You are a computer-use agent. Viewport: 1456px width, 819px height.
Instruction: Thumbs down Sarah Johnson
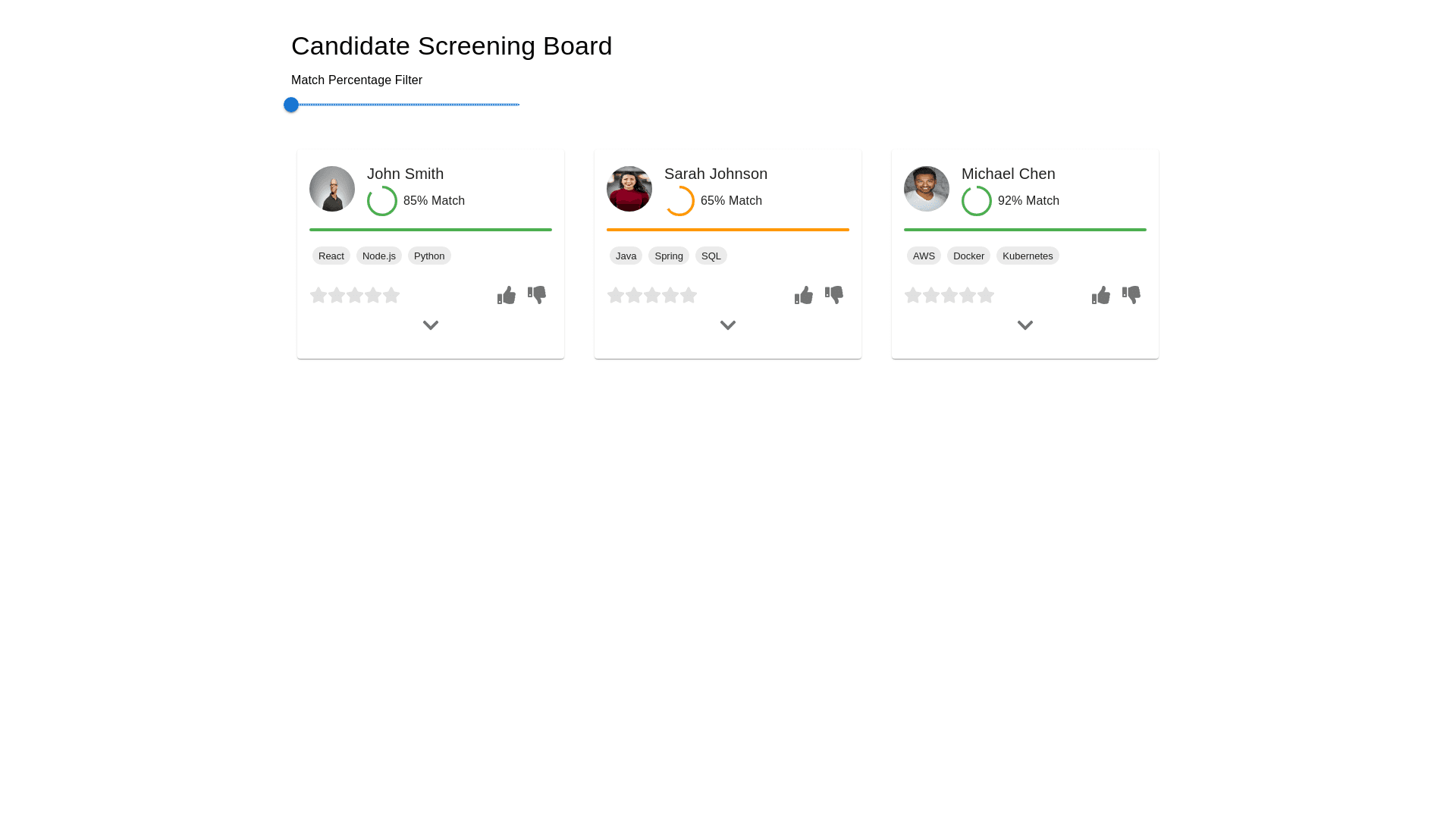point(834,295)
